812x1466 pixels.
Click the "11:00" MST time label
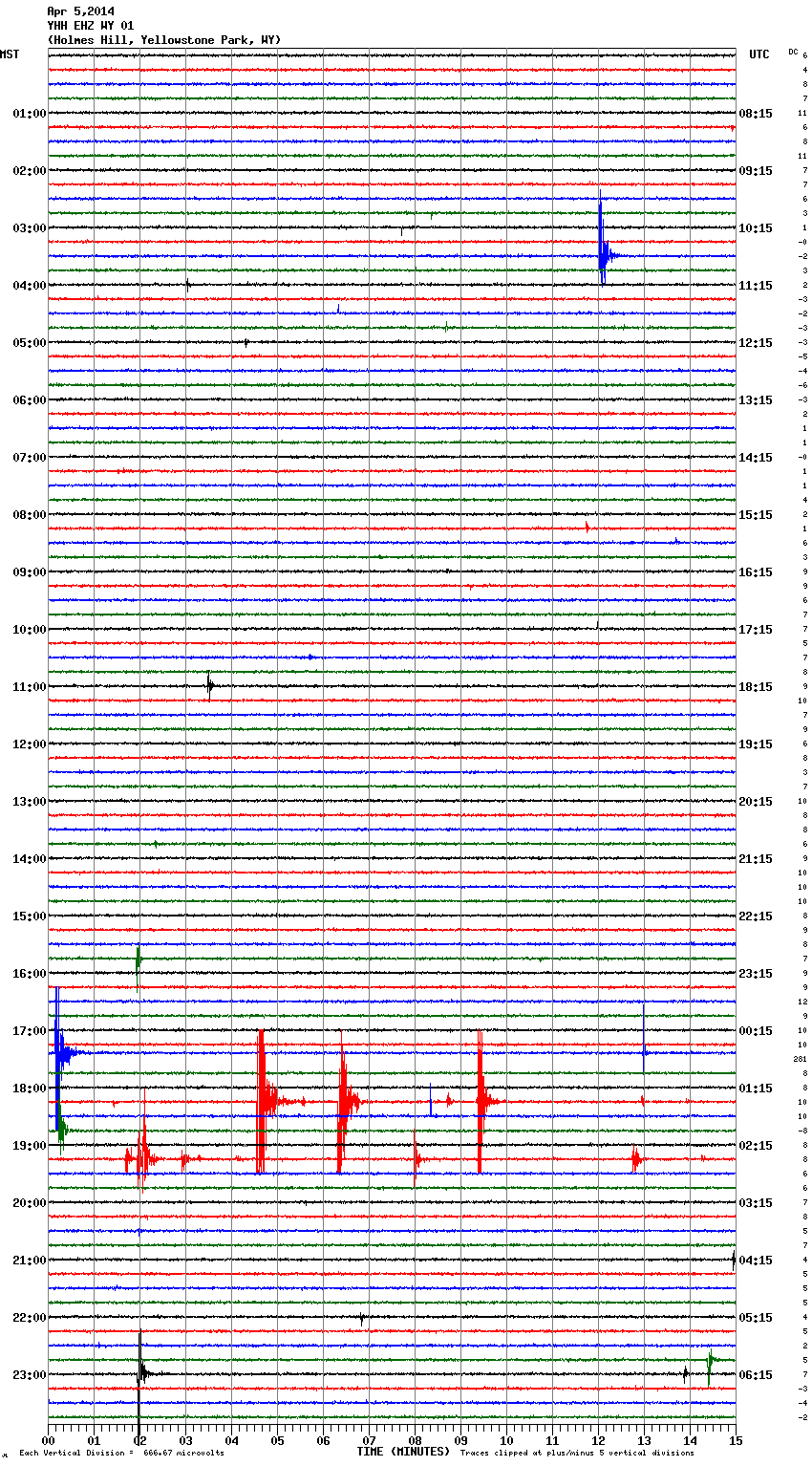coord(30,687)
